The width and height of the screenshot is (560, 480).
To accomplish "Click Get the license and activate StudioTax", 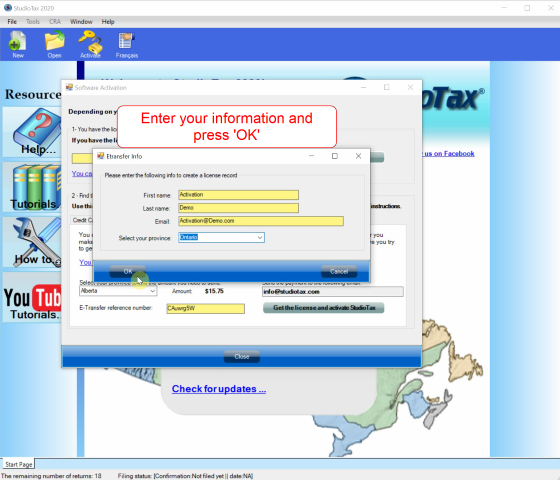I will [324, 308].
